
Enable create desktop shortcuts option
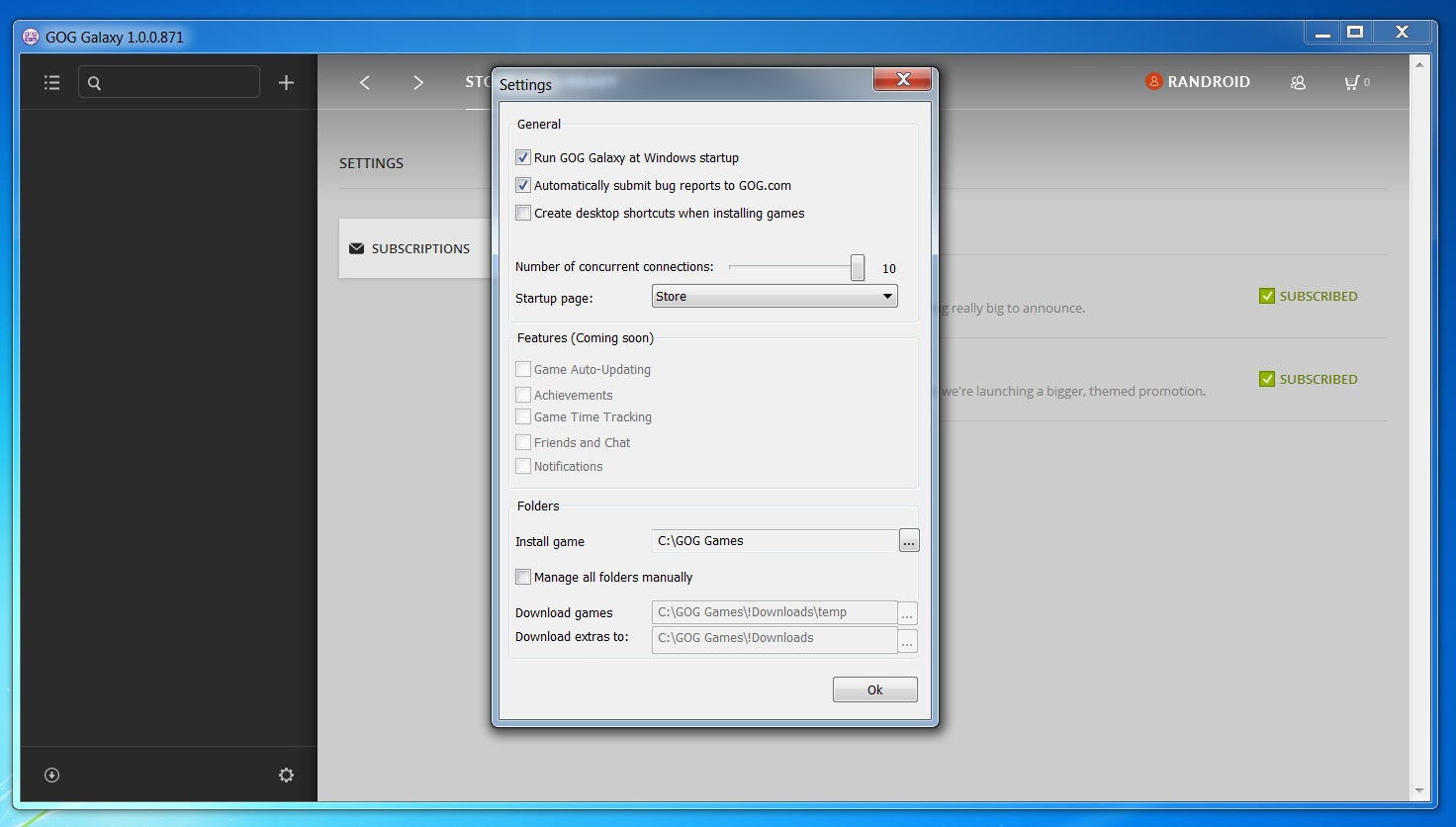point(523,213)
